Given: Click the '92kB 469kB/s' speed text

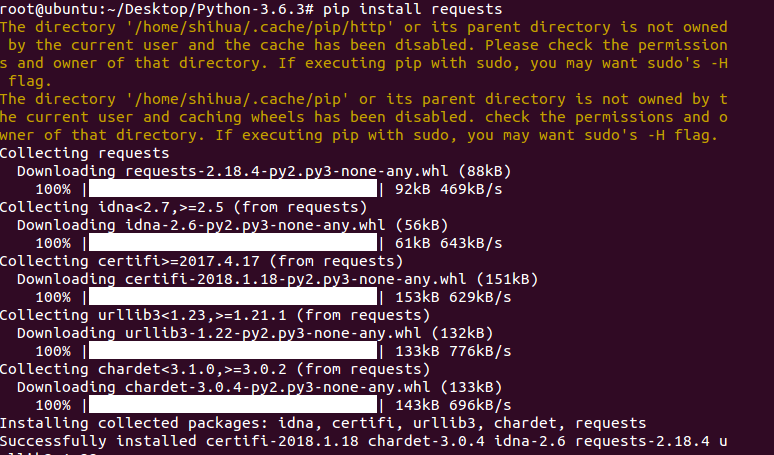Looking at the screenshot, I should (x=448, y=189).
